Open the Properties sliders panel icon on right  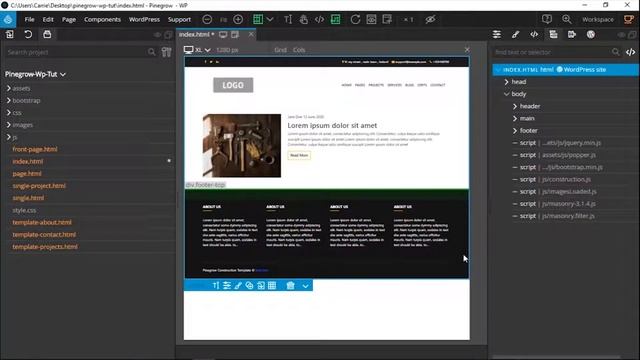click(497, 35)
